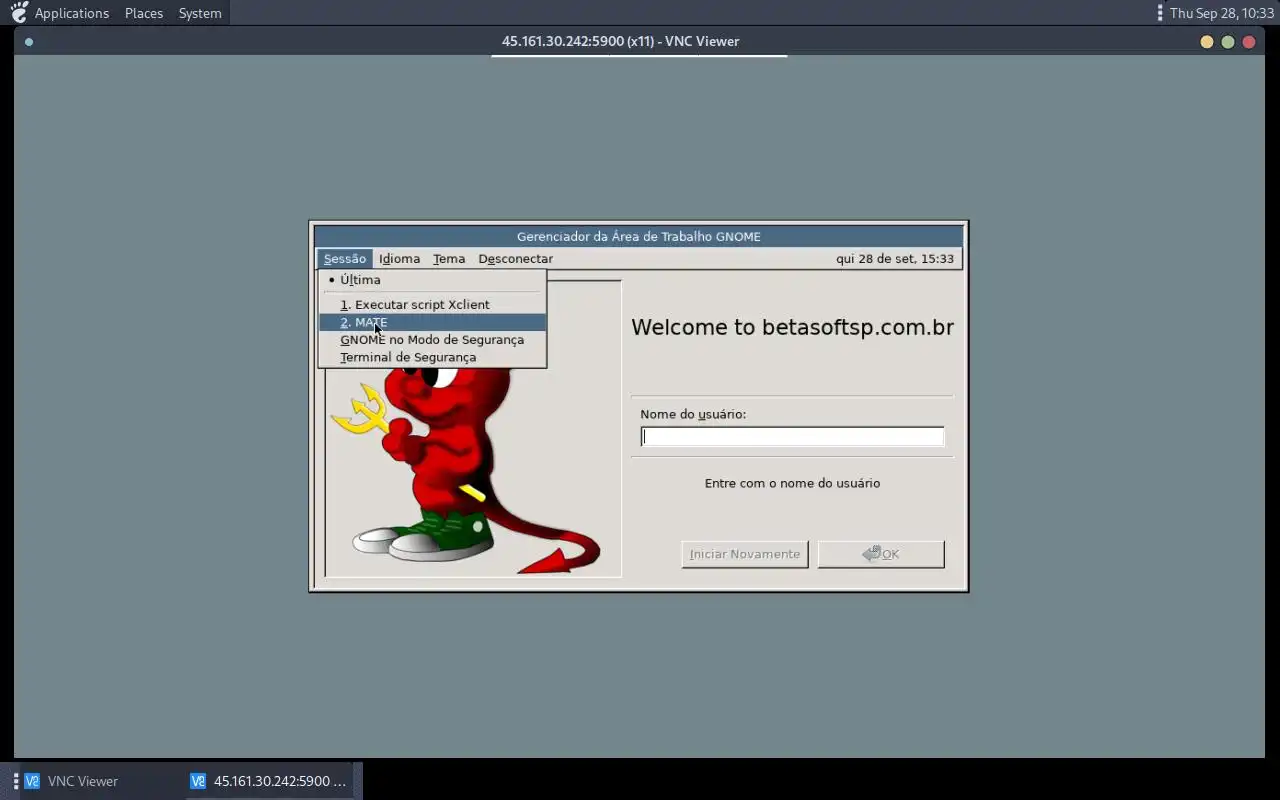The height and width of the screenshot is (800, 1280).
Task: Select GNOME no Modo de Segurança
Action: point(432,340)
